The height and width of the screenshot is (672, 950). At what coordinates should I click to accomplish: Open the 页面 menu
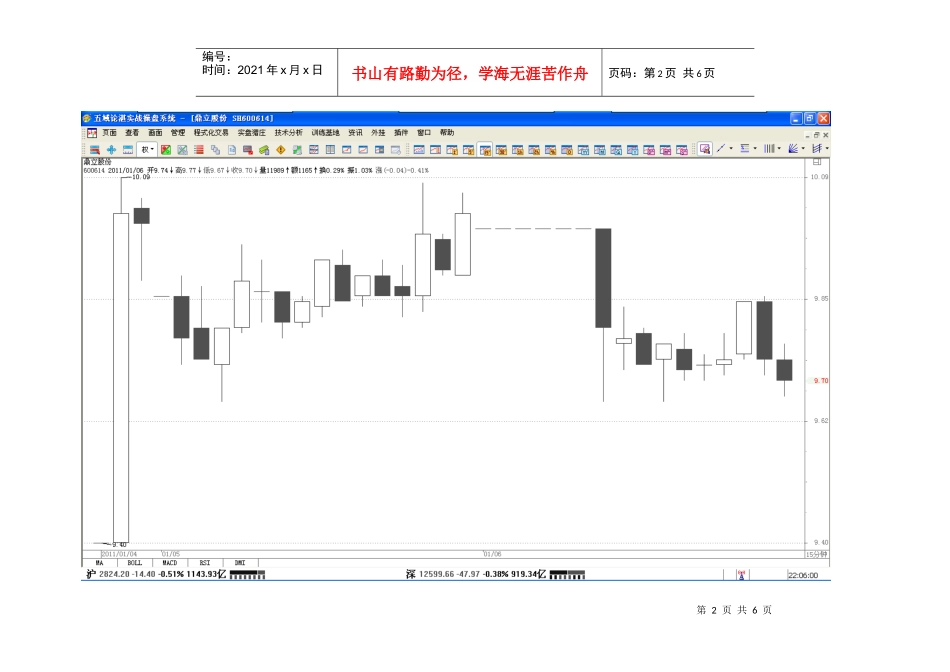coord(109,133)
